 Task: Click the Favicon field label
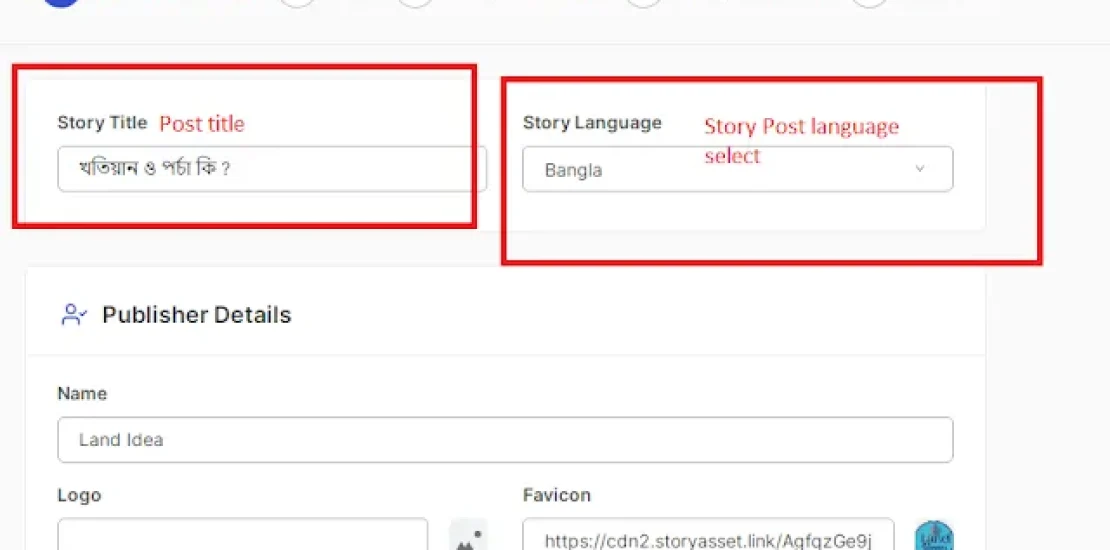pyautogui.click(x=556, y=496)
